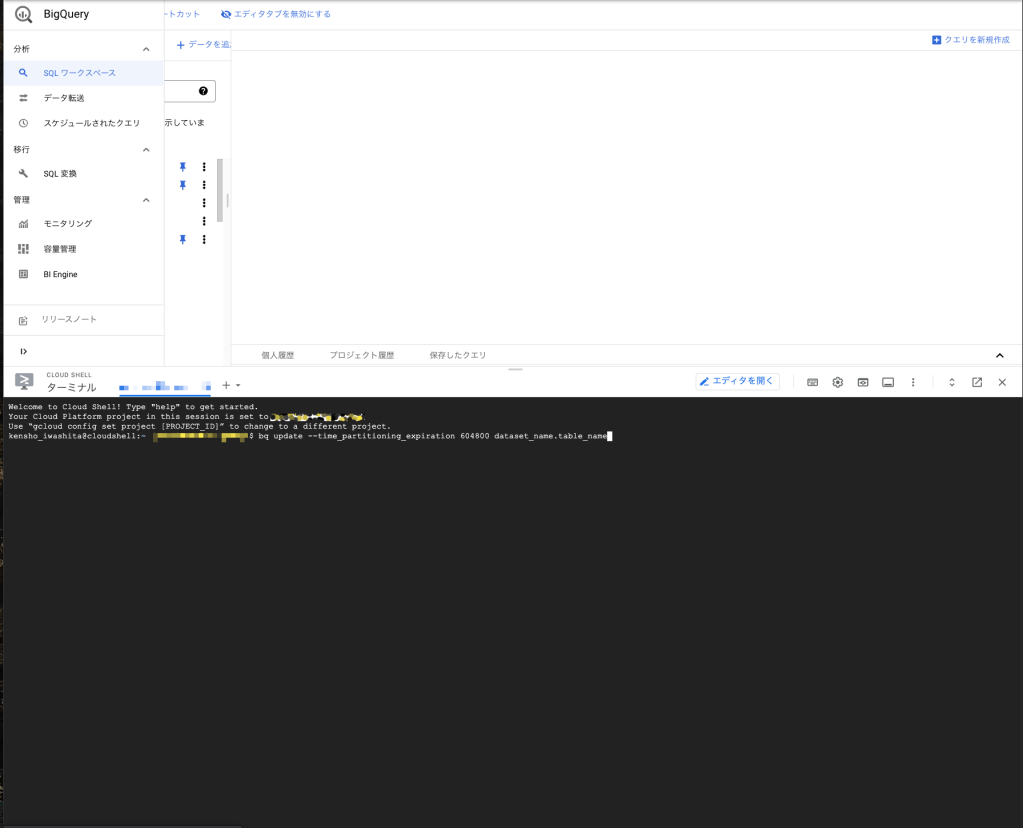Screen dimensions: 1023x828
Task: Switch to プロジェクト履歴 tab
Action: [x=361, y=355]
